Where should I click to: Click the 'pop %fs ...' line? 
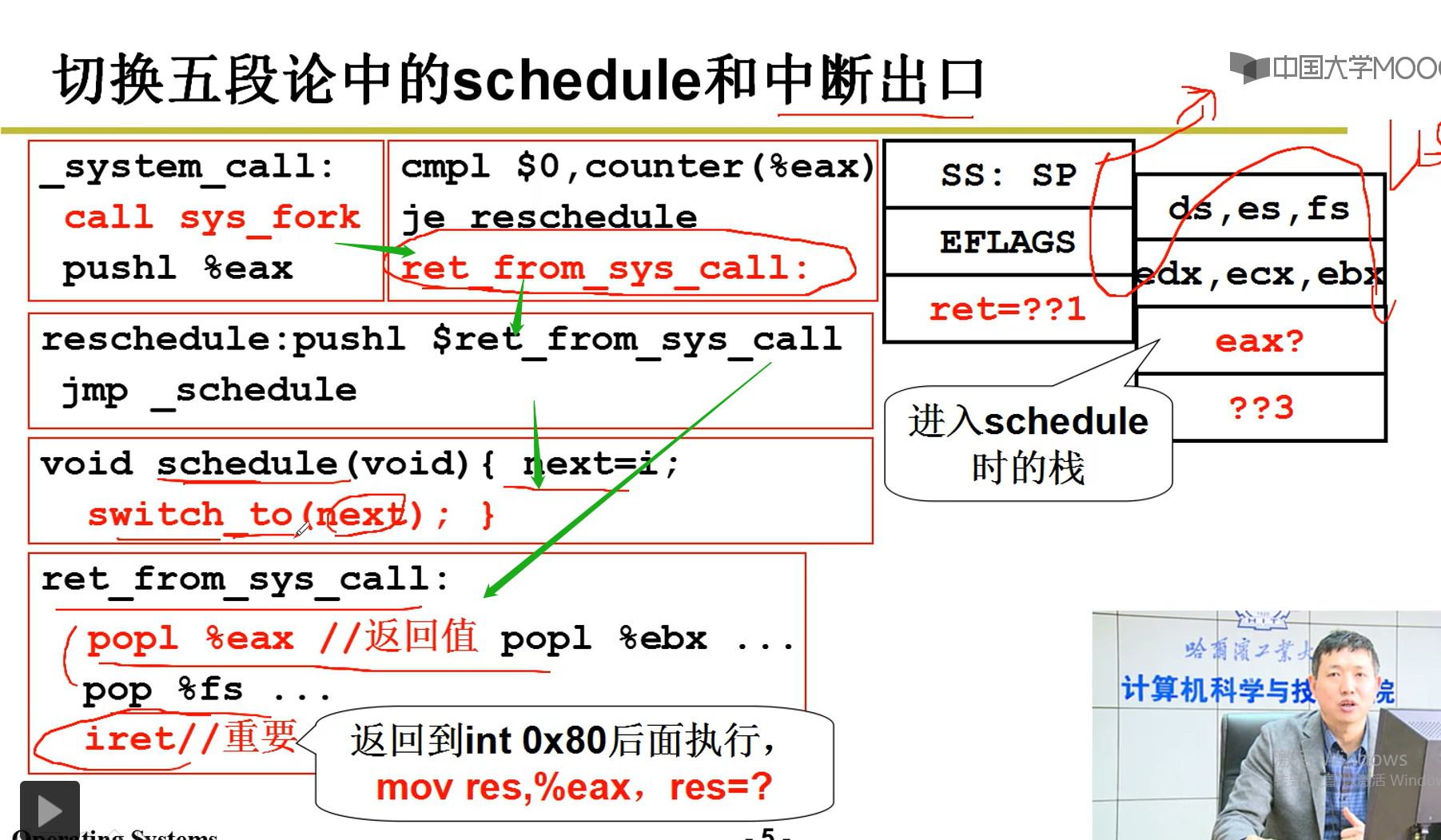point(206,689)
